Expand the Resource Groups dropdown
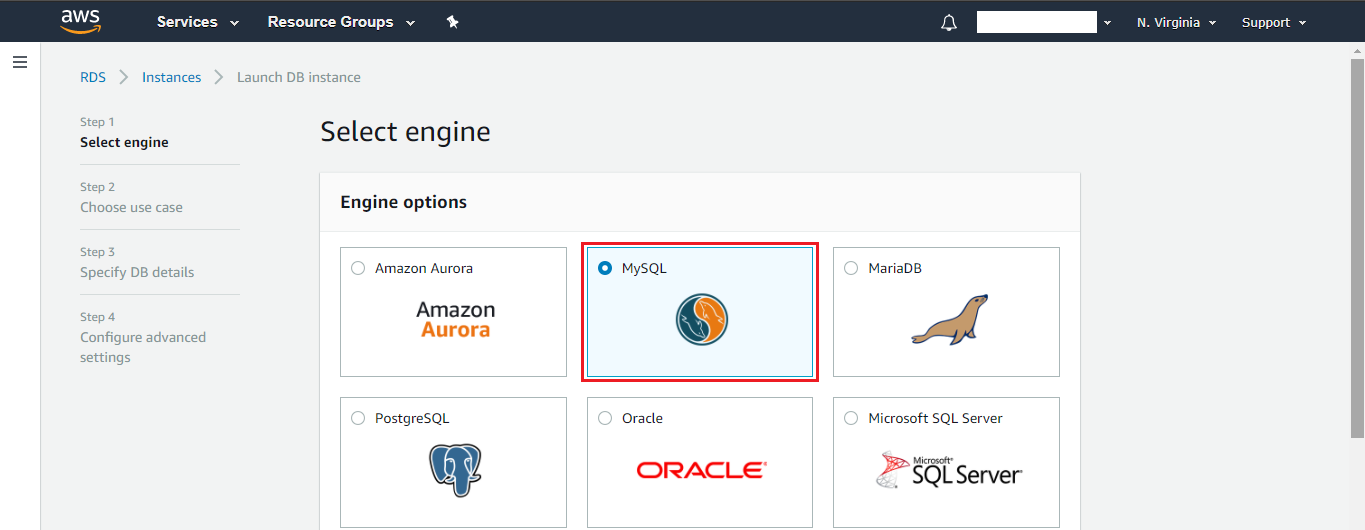This screenshot has width=1365, height=530. 341,22
